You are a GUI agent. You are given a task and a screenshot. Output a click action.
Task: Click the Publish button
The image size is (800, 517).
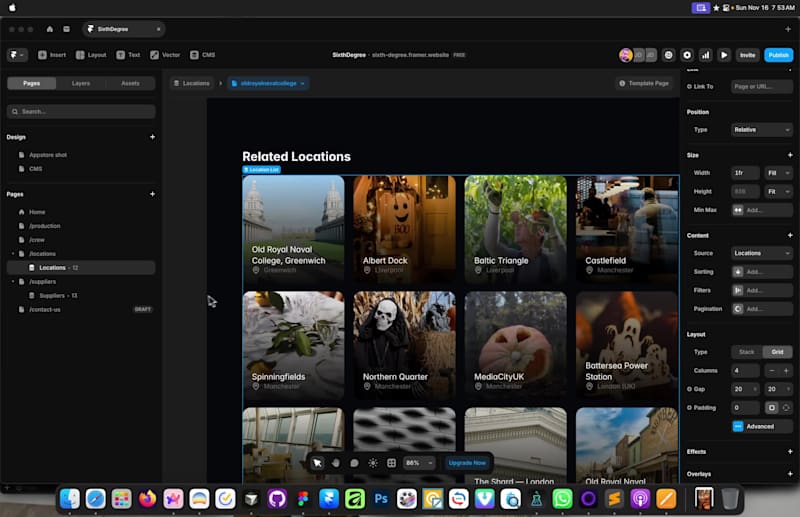[778, 55]
